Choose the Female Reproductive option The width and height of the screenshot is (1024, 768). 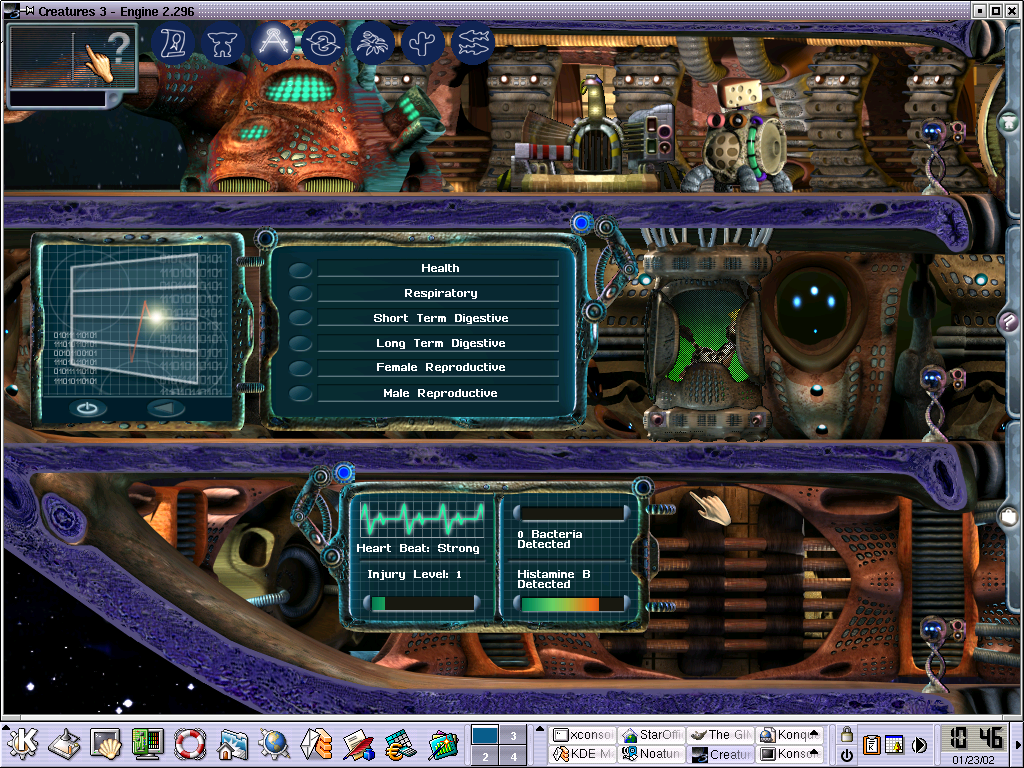click(x=440, y=368)
